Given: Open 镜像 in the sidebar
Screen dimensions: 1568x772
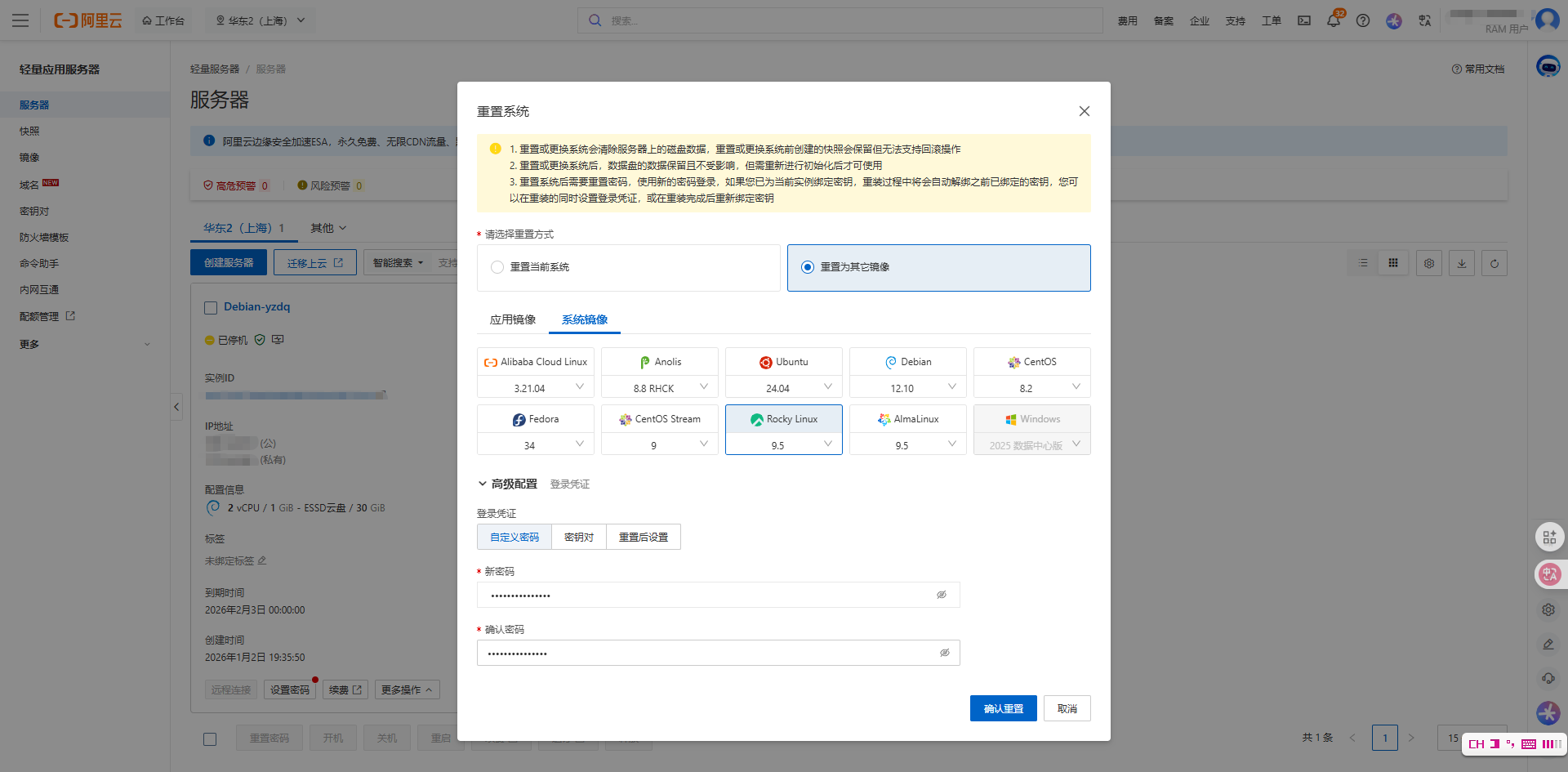Looking at the screenshot, I should [x=29, y=157].
